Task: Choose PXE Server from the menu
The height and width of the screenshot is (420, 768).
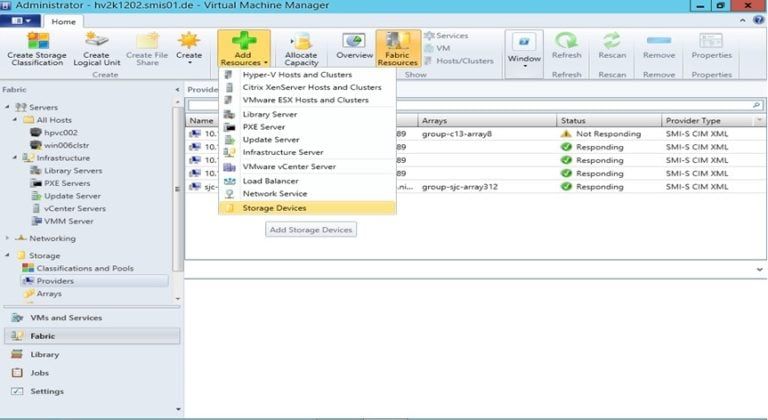Action: (x=307, y=127)
